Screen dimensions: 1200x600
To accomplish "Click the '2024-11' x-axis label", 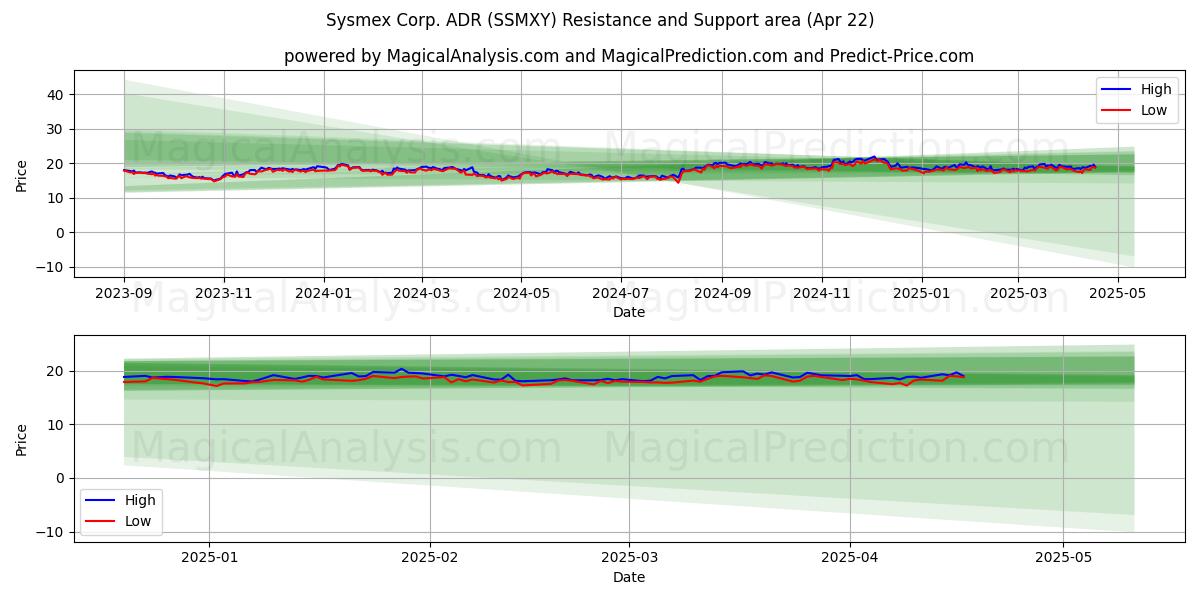I will pos(822,295).
